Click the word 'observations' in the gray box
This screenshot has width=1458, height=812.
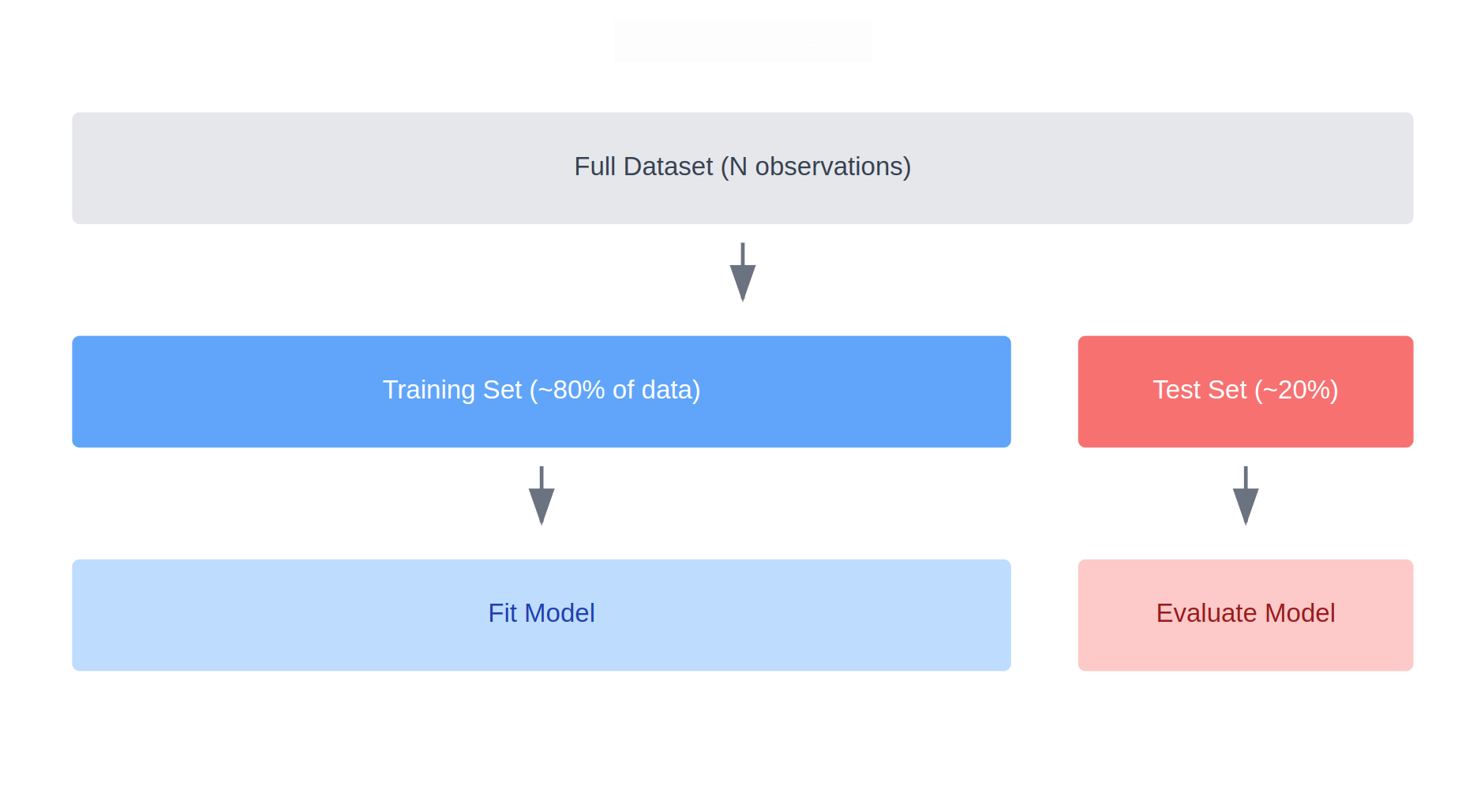tap(829, 167)
